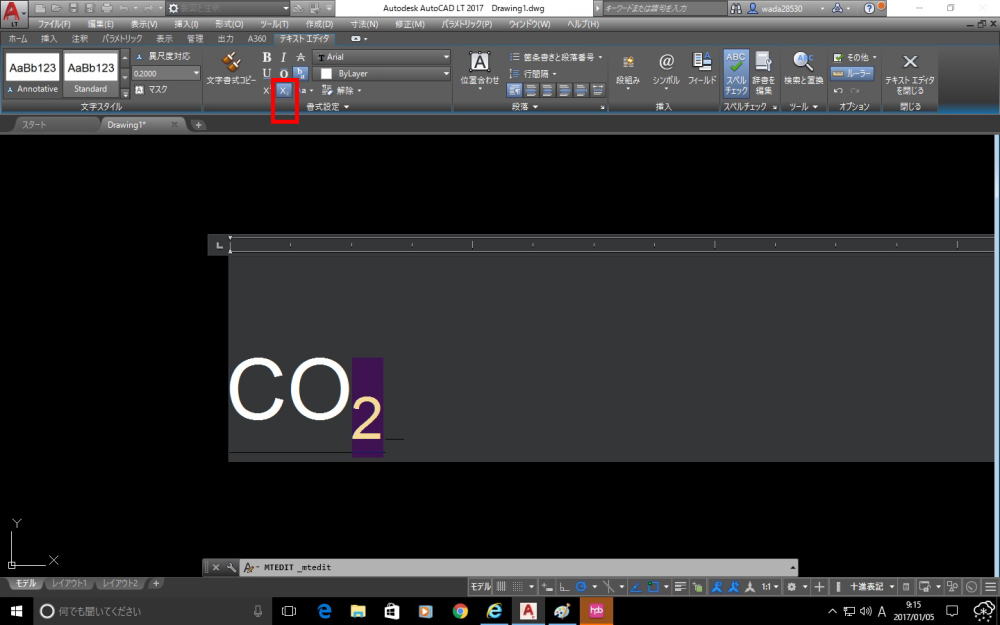
Task: Apply default paragraph alignment
Action: (x=514, y=91)
